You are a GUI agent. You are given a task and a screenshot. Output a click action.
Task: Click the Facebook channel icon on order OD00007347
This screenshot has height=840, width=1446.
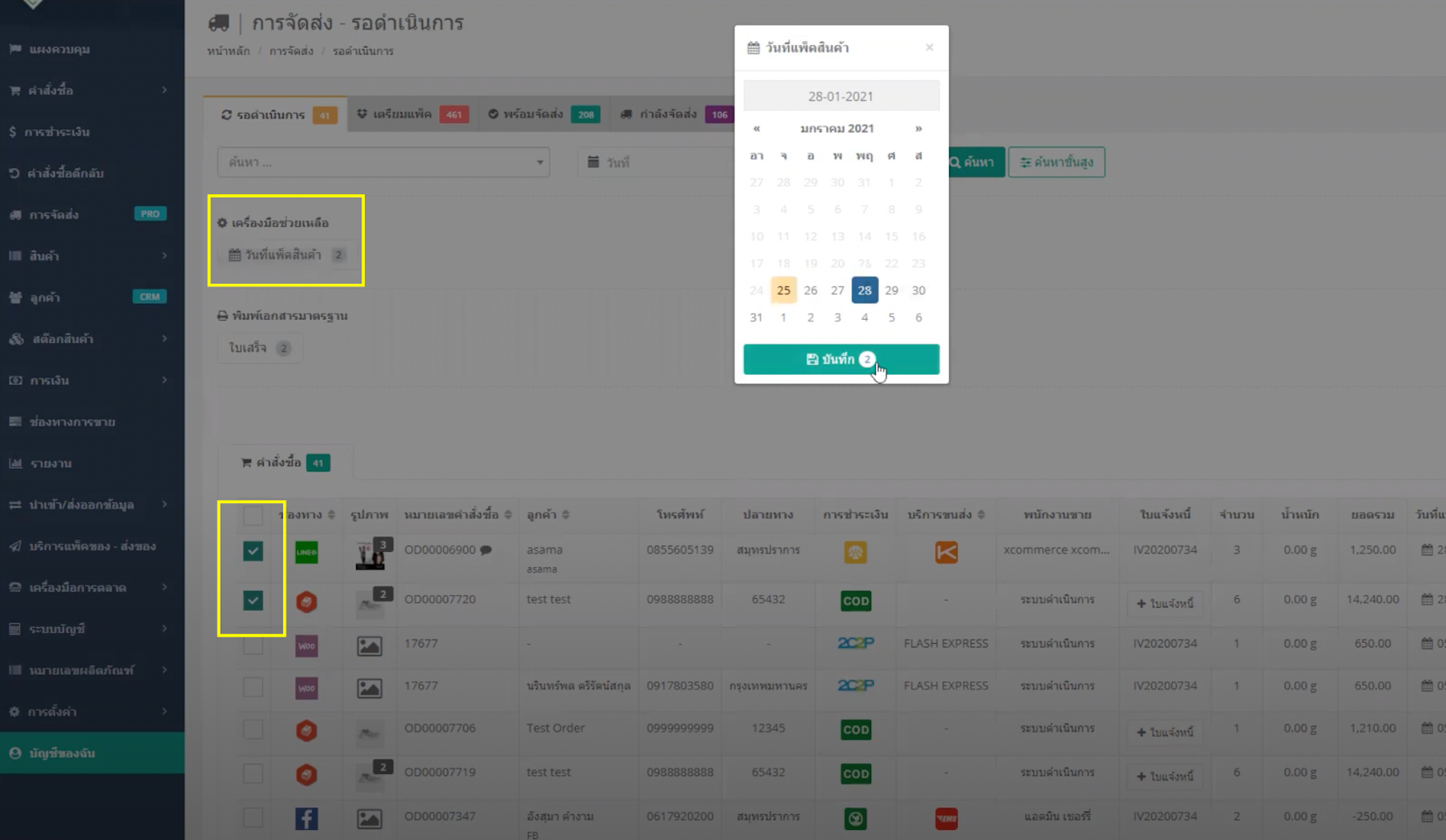pos(305,817)
